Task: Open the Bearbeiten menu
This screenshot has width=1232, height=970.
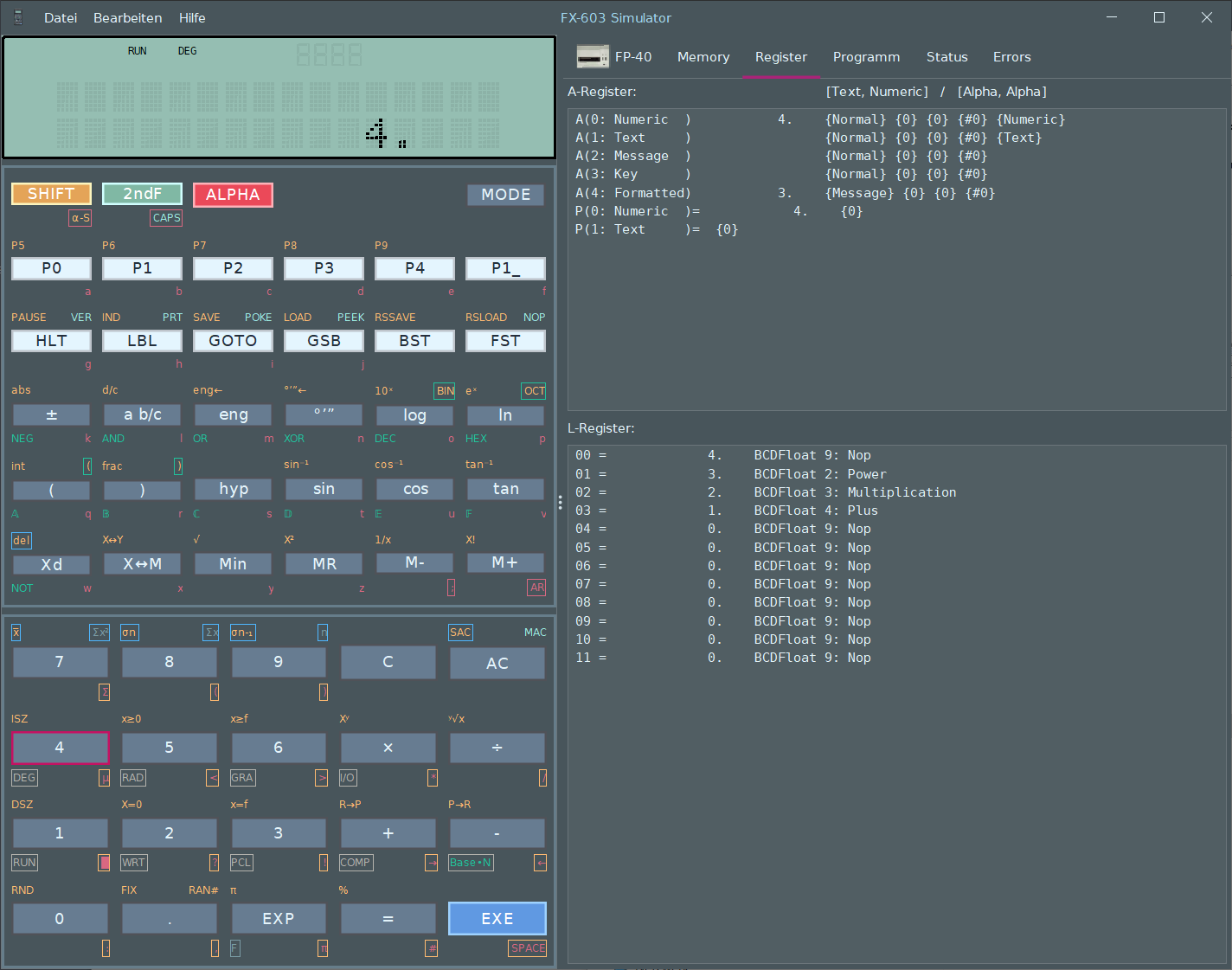Action: (127, 17)
